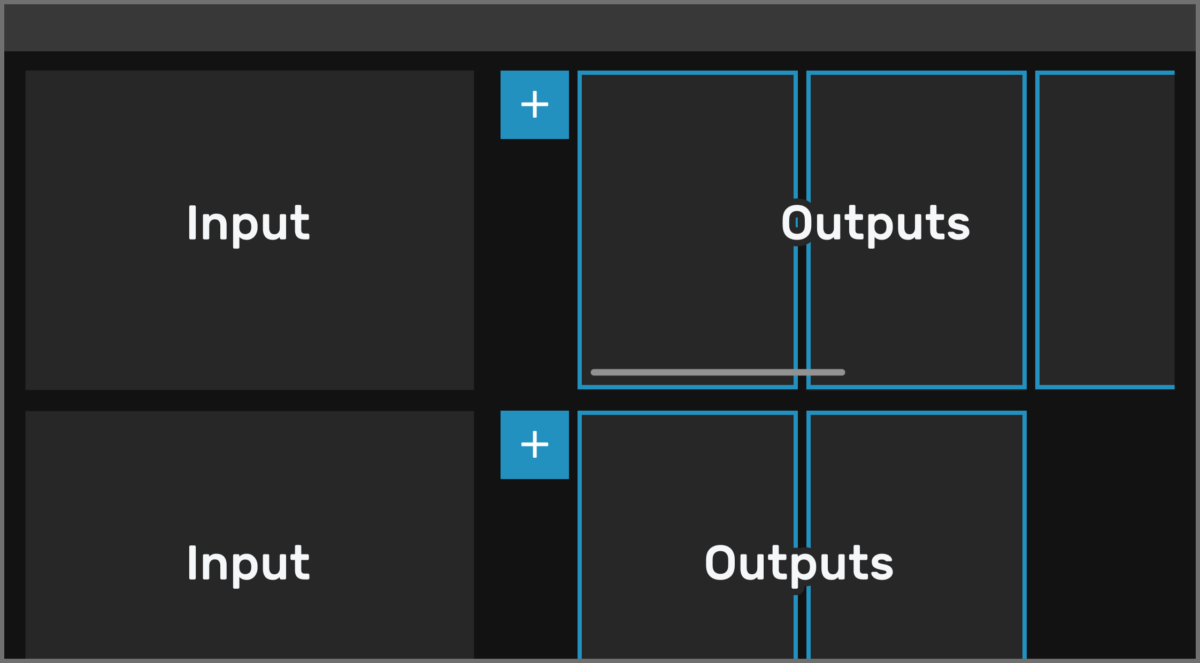Click the gap between the top output tiles

click(x=803, y=300)
